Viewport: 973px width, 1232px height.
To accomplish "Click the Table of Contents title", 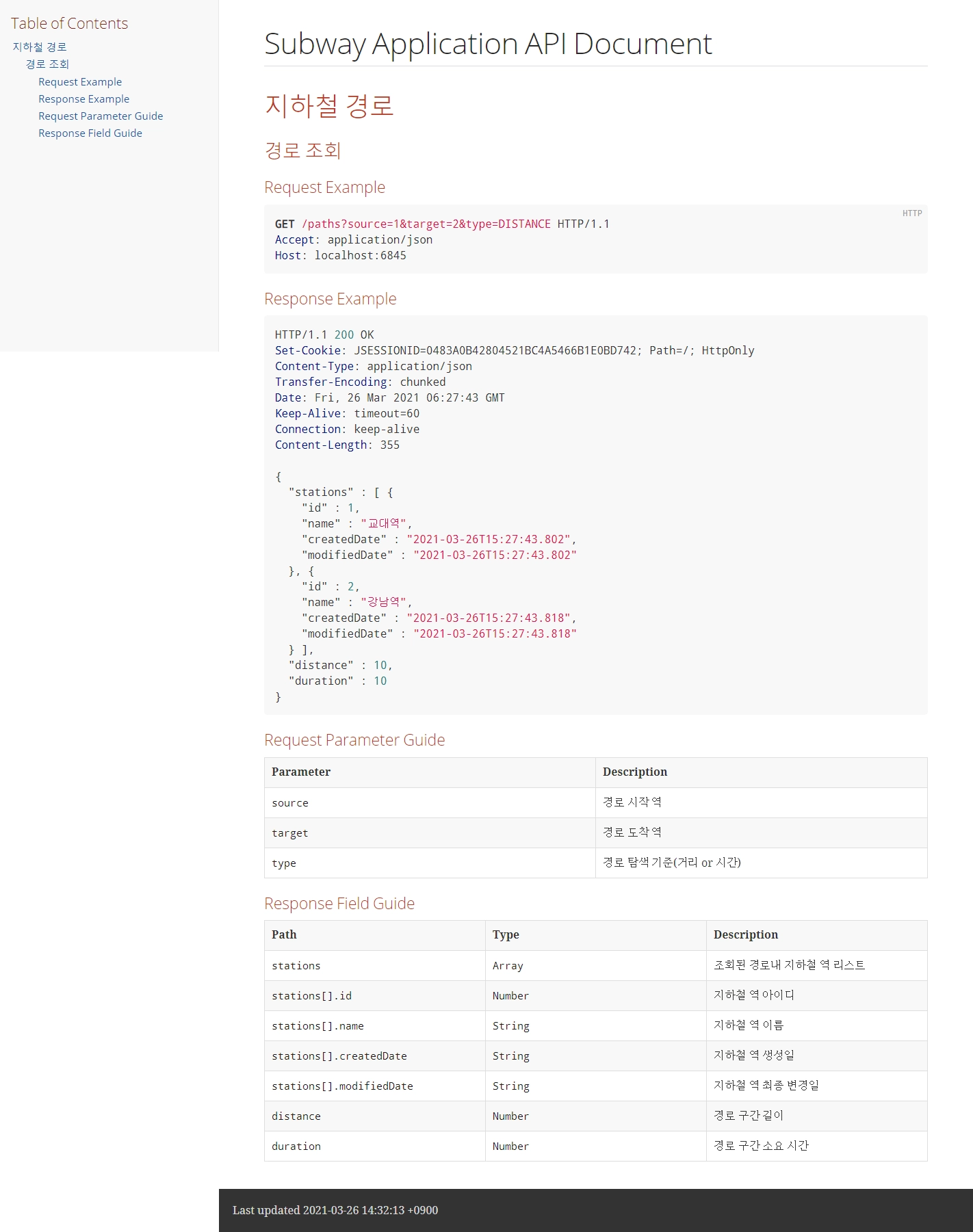I will (x=69, y=23).
